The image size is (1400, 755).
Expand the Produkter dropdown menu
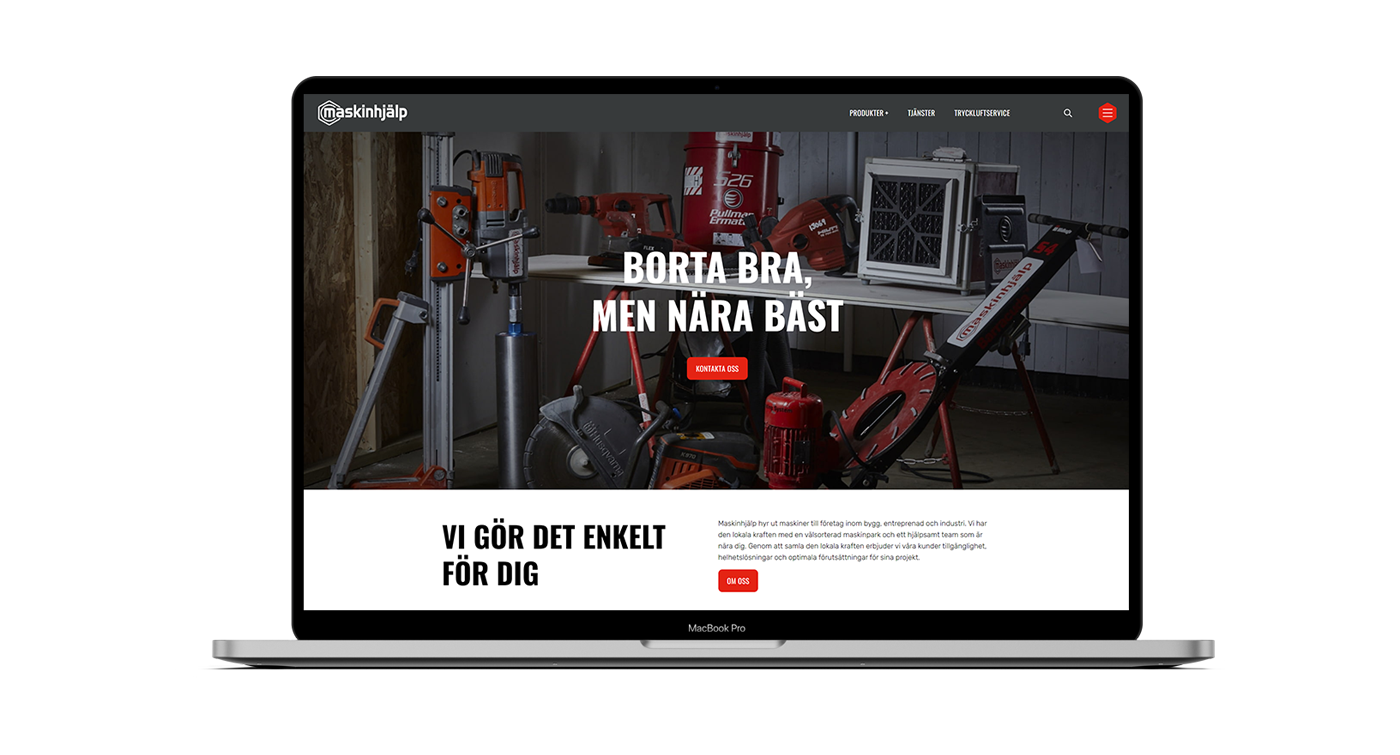868,113
